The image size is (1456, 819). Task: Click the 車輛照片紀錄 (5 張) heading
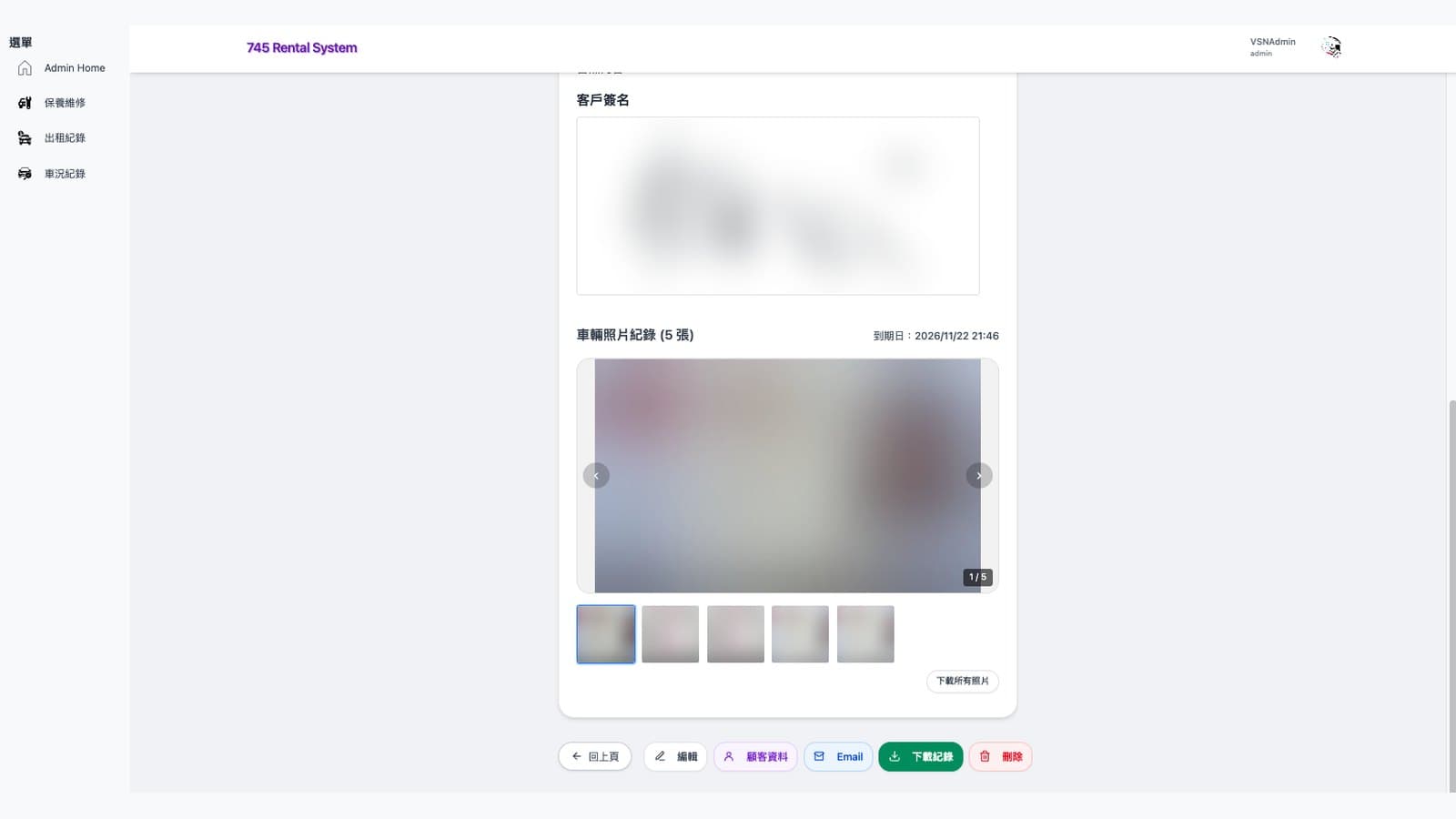(635, 335)
